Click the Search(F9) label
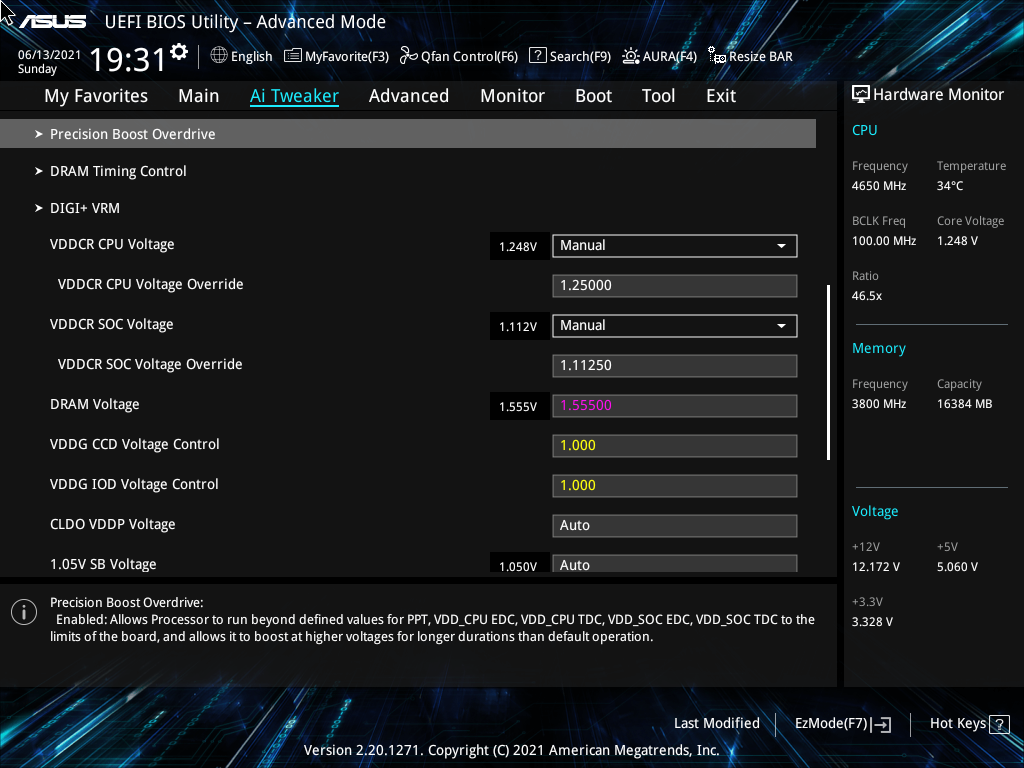The image size is (1024, 768). click(580, 57)
